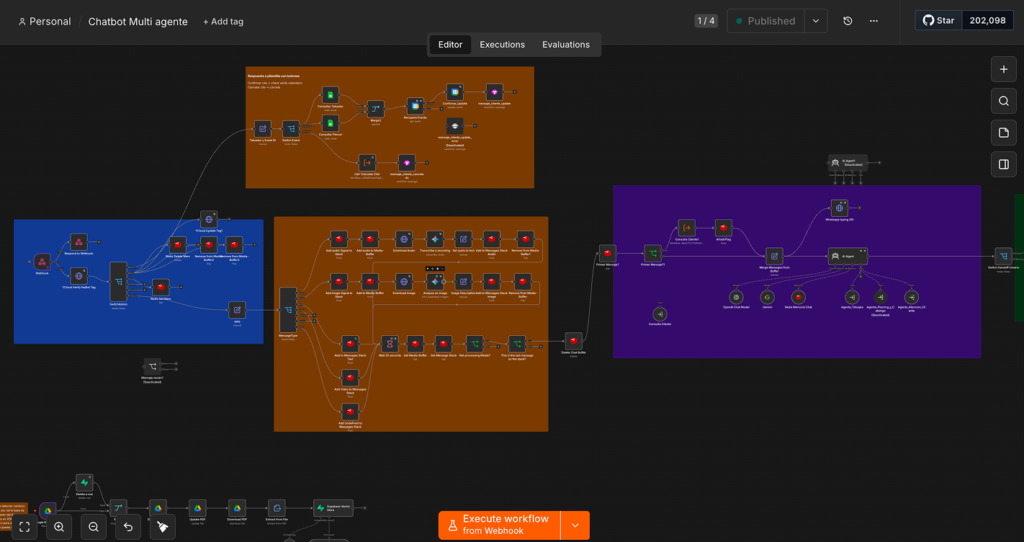Click Execute workflow from Webhook button

click(x=500, y=525)
